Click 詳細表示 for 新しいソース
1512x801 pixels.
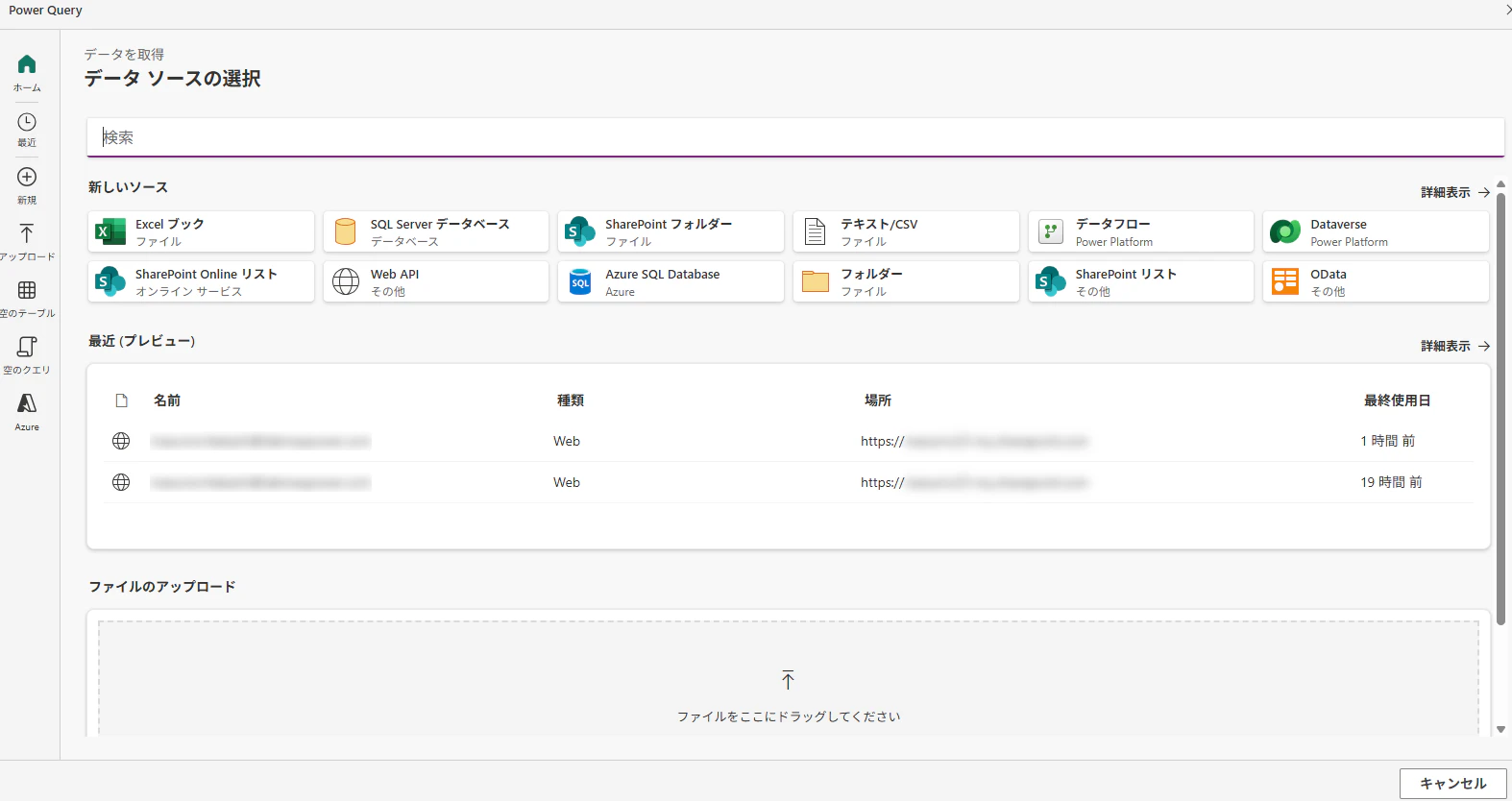pos(1446,192)
